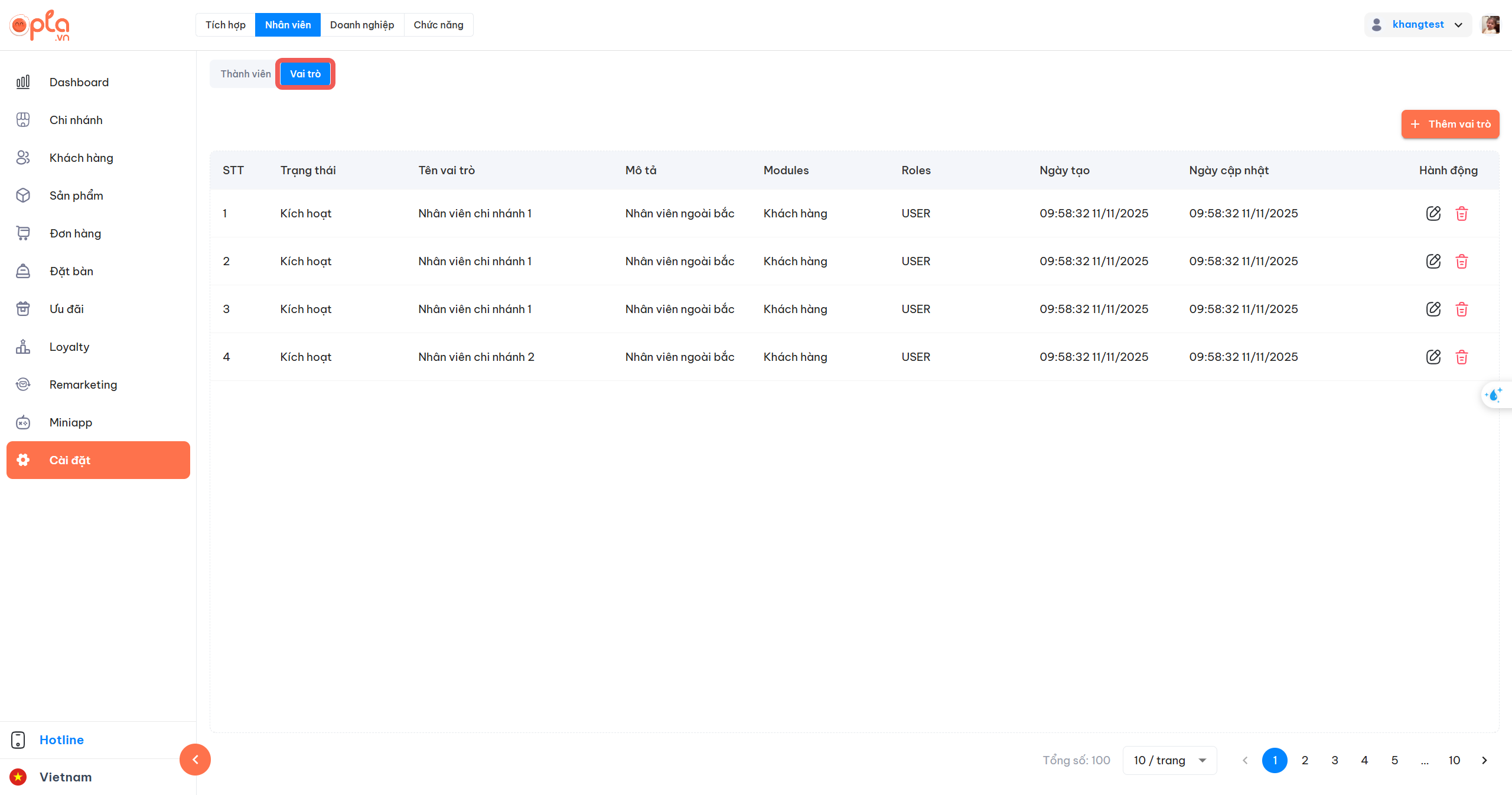
Task: Open the Loyalty sidebar icon
Action: (23, 347)
